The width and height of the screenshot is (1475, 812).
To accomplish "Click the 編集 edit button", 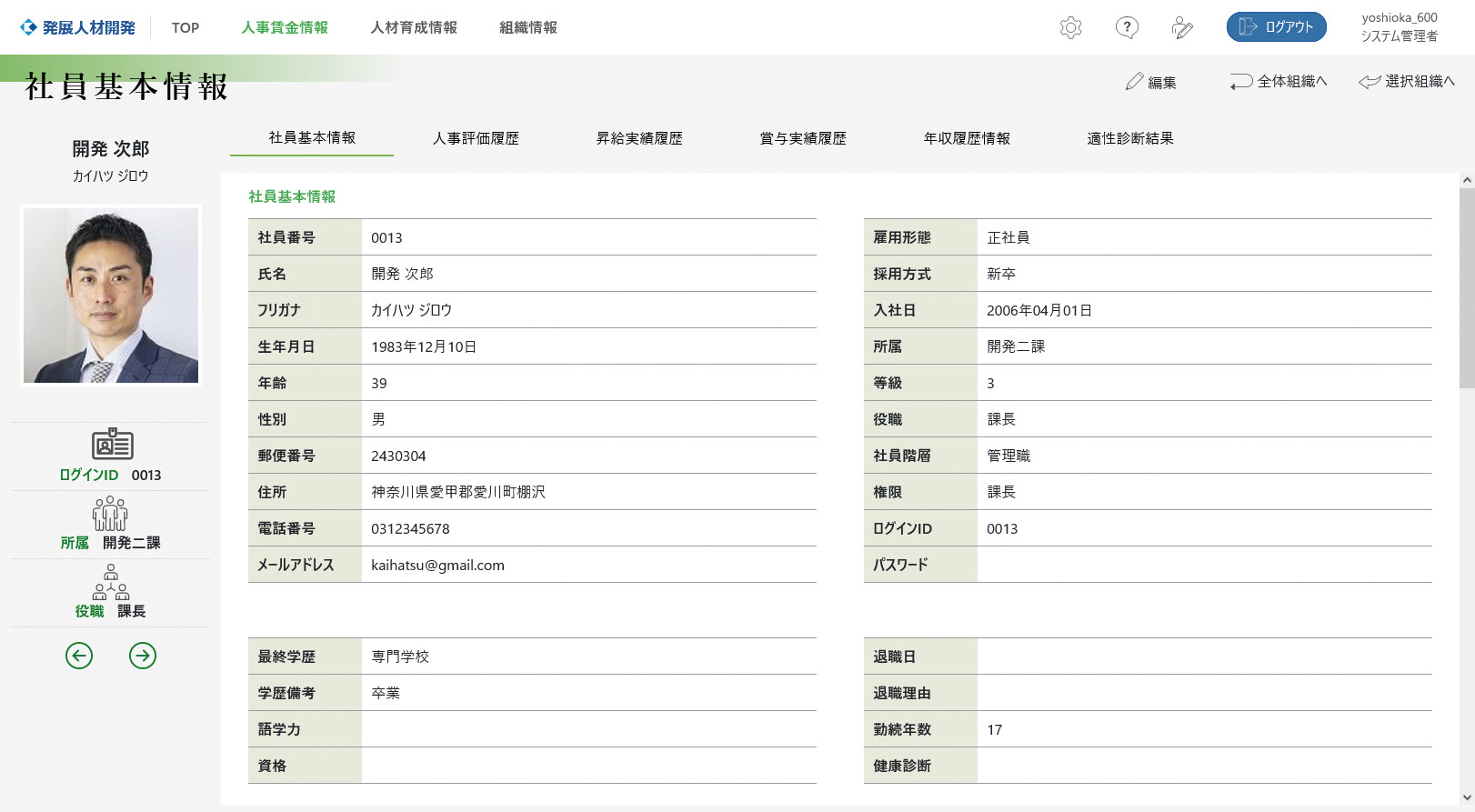I will pyautogui.click(x=1150, y=82).
